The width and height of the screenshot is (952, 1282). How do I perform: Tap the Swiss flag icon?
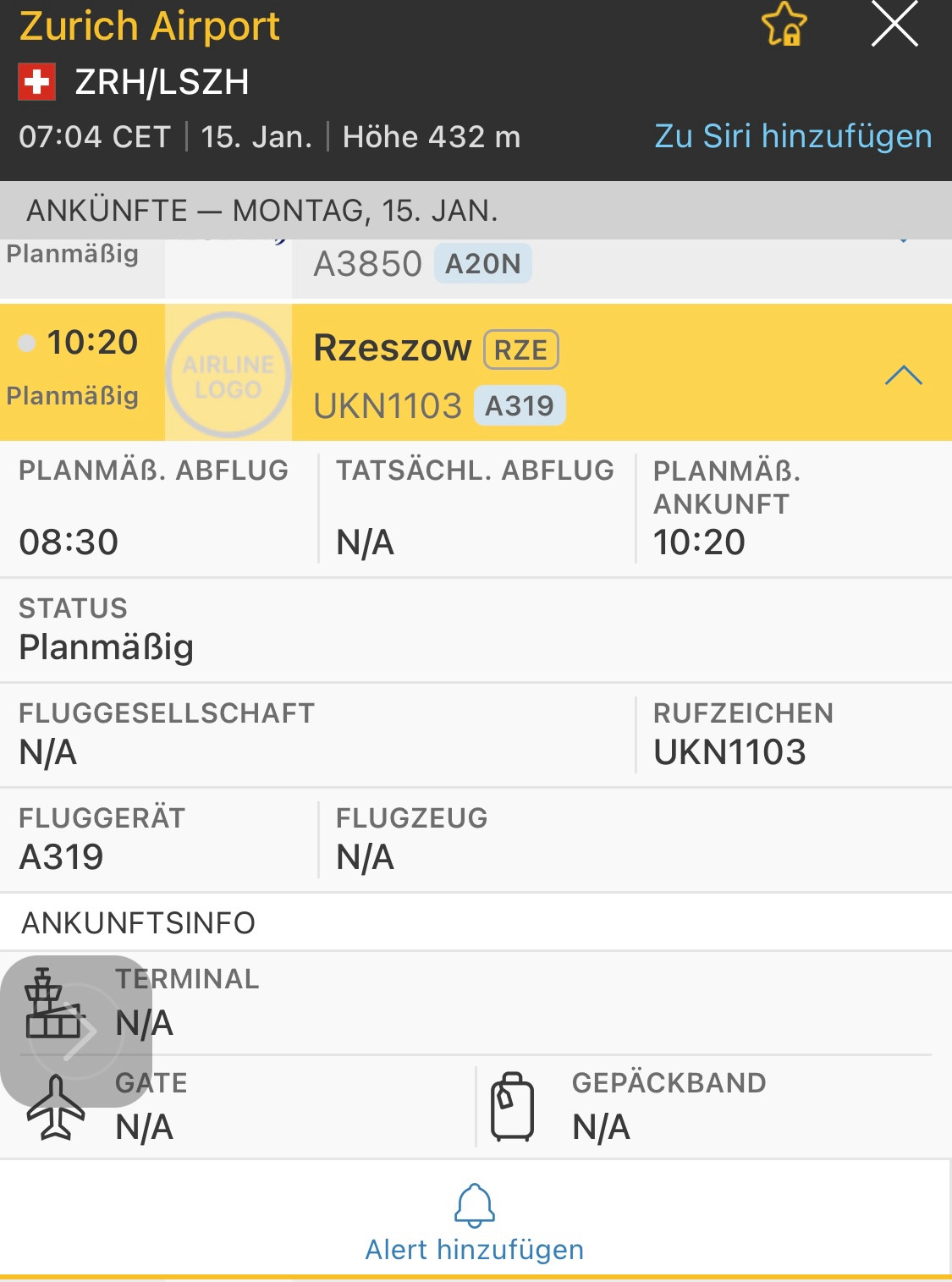pos(37,83)
